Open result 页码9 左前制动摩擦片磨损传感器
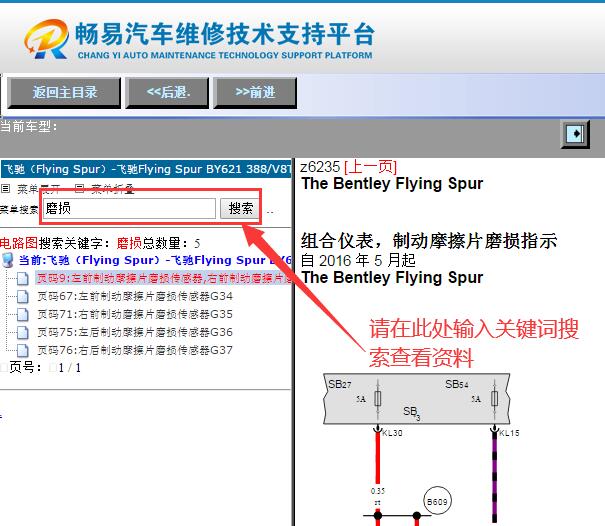This screenshot has height=526, width=605. (x=164, y=278)
